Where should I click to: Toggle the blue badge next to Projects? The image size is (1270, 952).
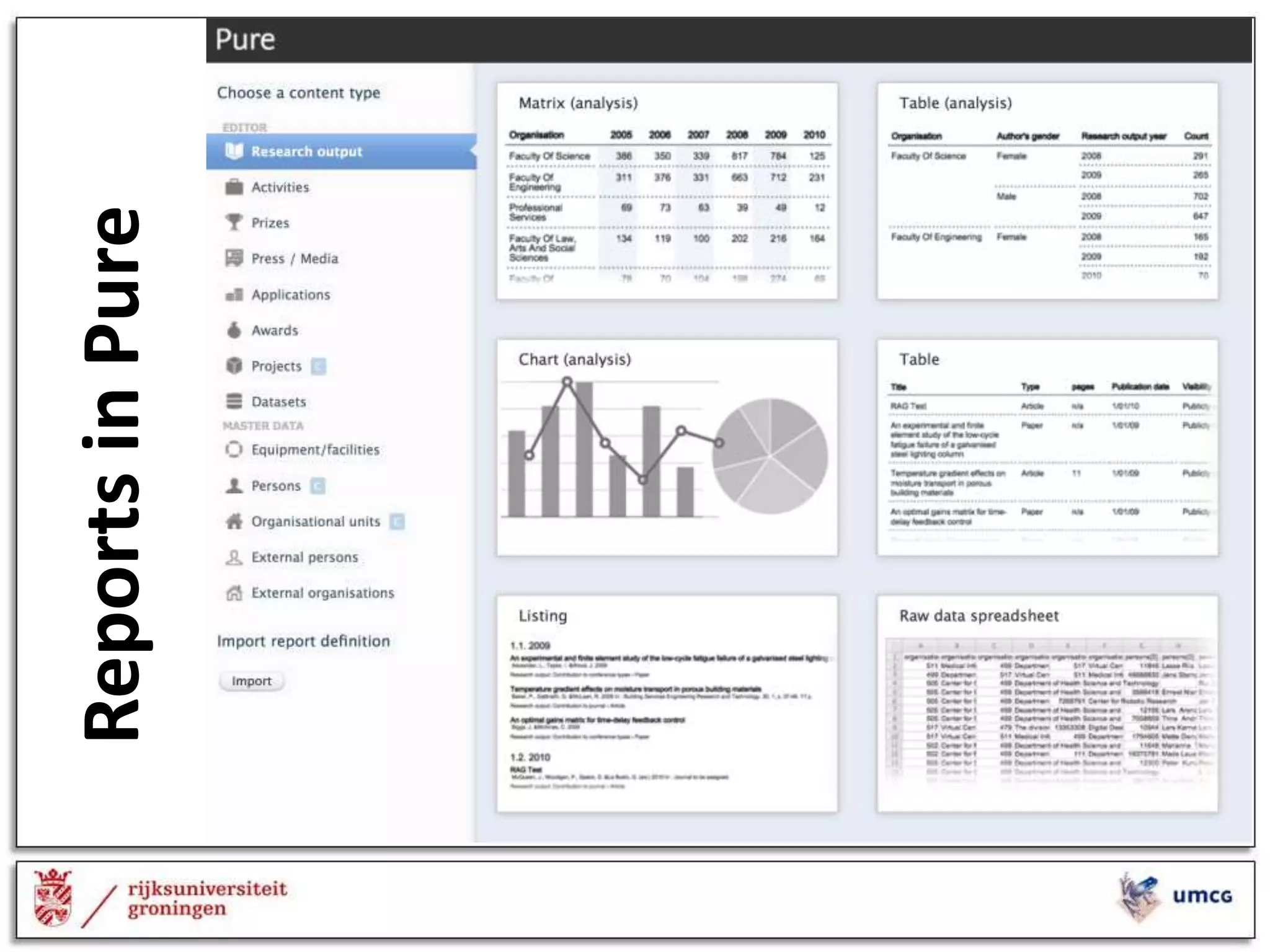pyautogui.click(x=319, y=366)
